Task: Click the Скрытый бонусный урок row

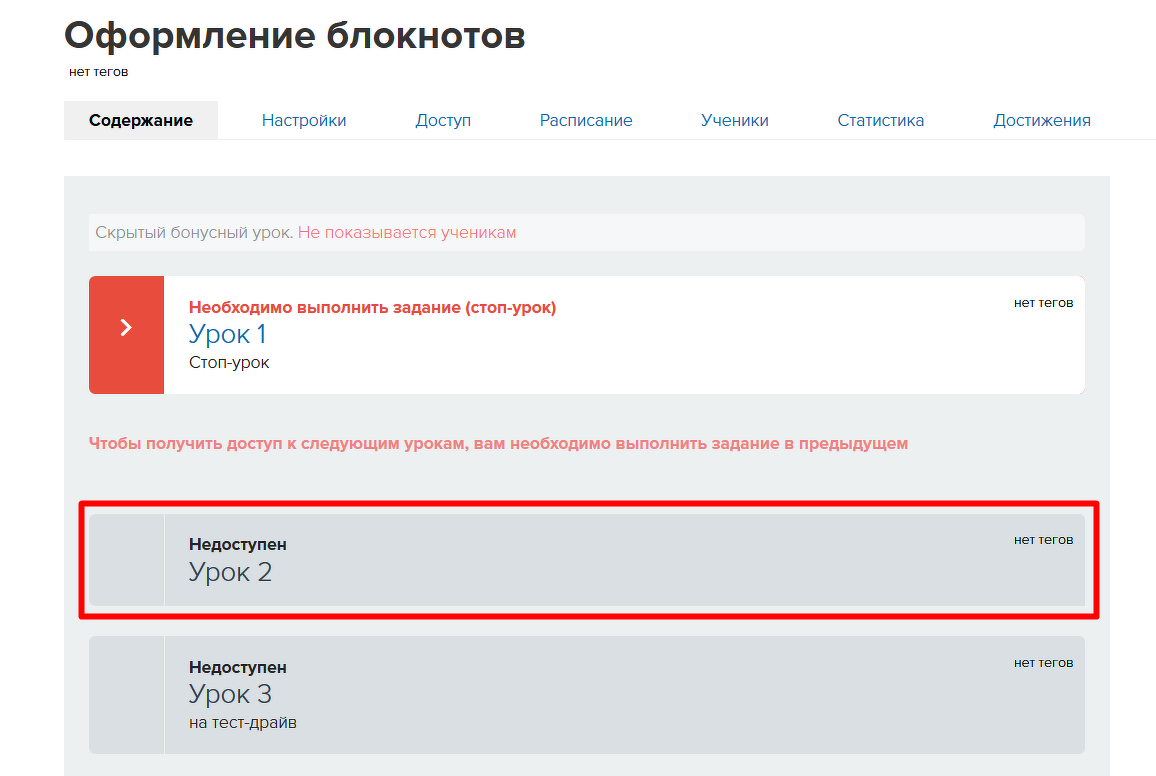Action: click(x=587, y=232)
